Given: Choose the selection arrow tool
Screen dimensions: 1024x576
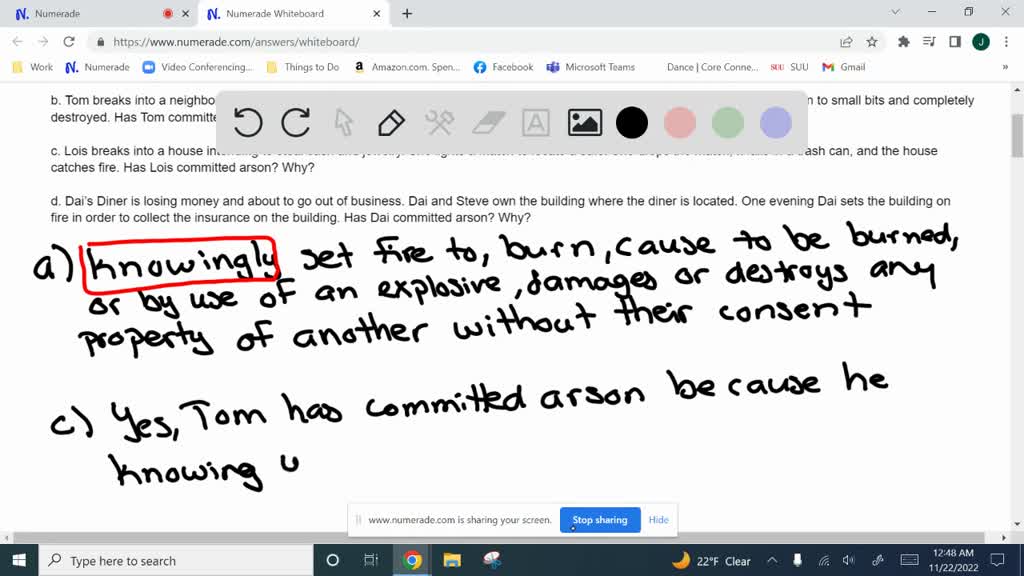Looking at the screenshot, I should (x=342, y=122).
